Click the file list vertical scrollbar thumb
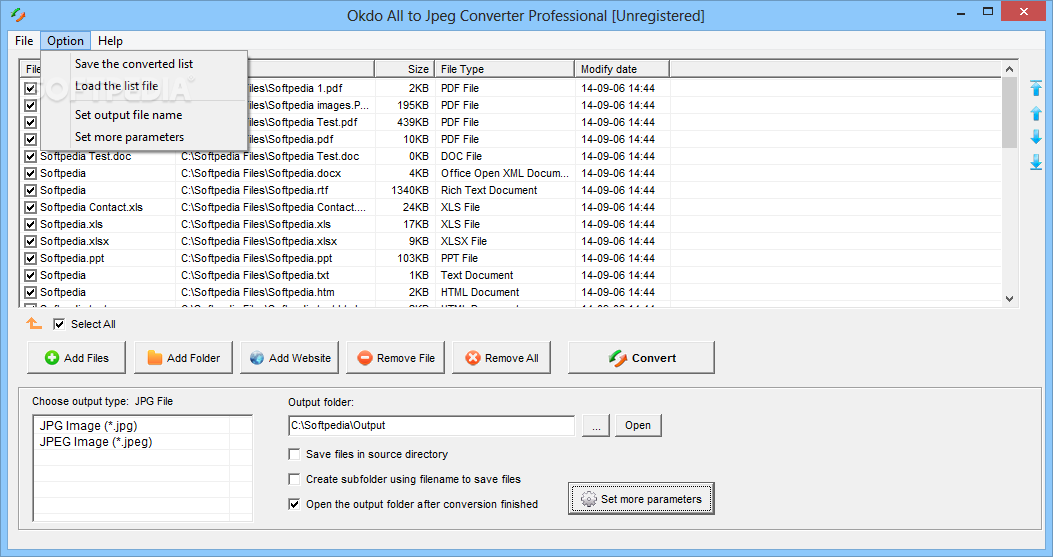The image size is (1053, 557). [x=1009, y=112]
